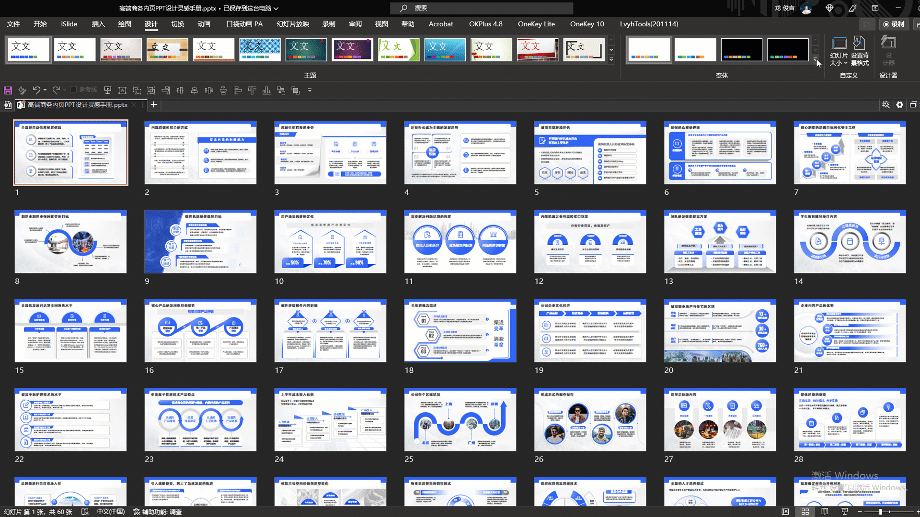The width and height of the screenshot is (920, 517).
Task: Click the format painter icon beside Save
Action: coord(22,90)
